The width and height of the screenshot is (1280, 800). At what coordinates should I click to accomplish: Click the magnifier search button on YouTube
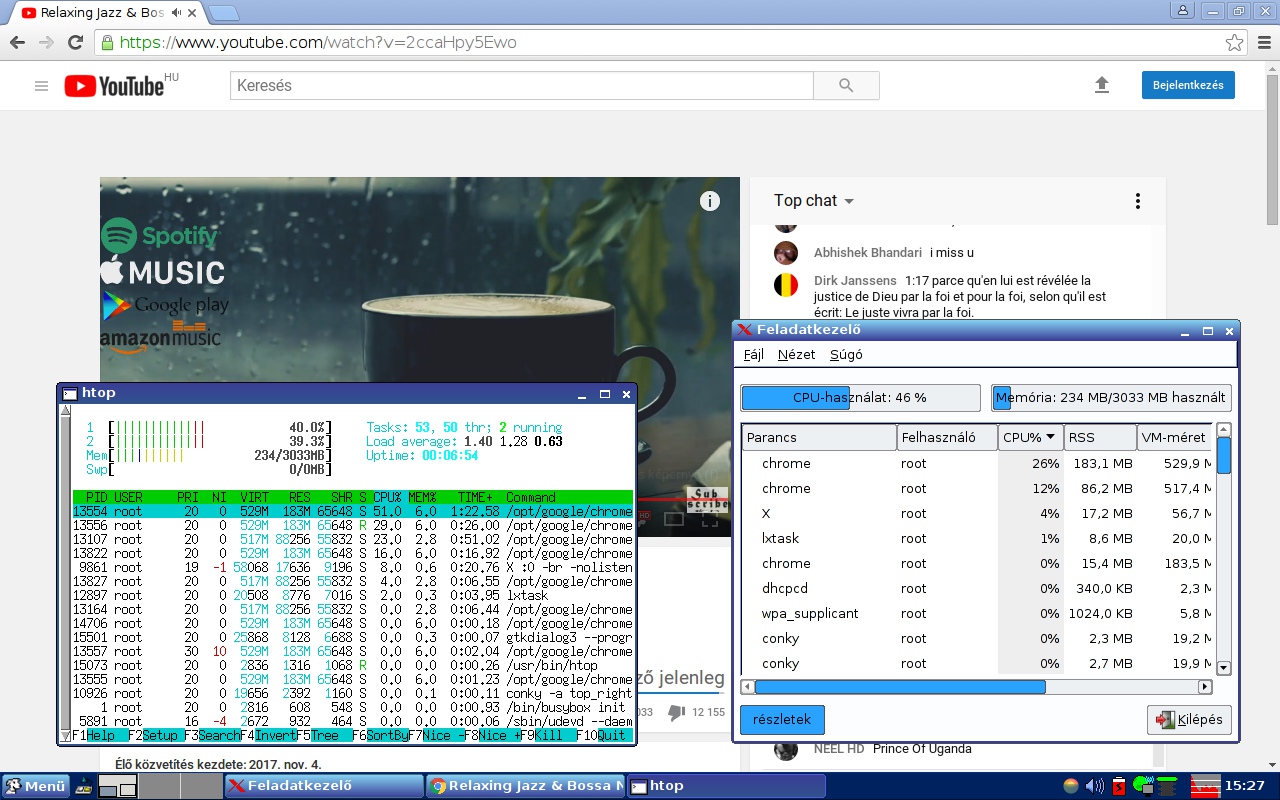tap(846, 86)
